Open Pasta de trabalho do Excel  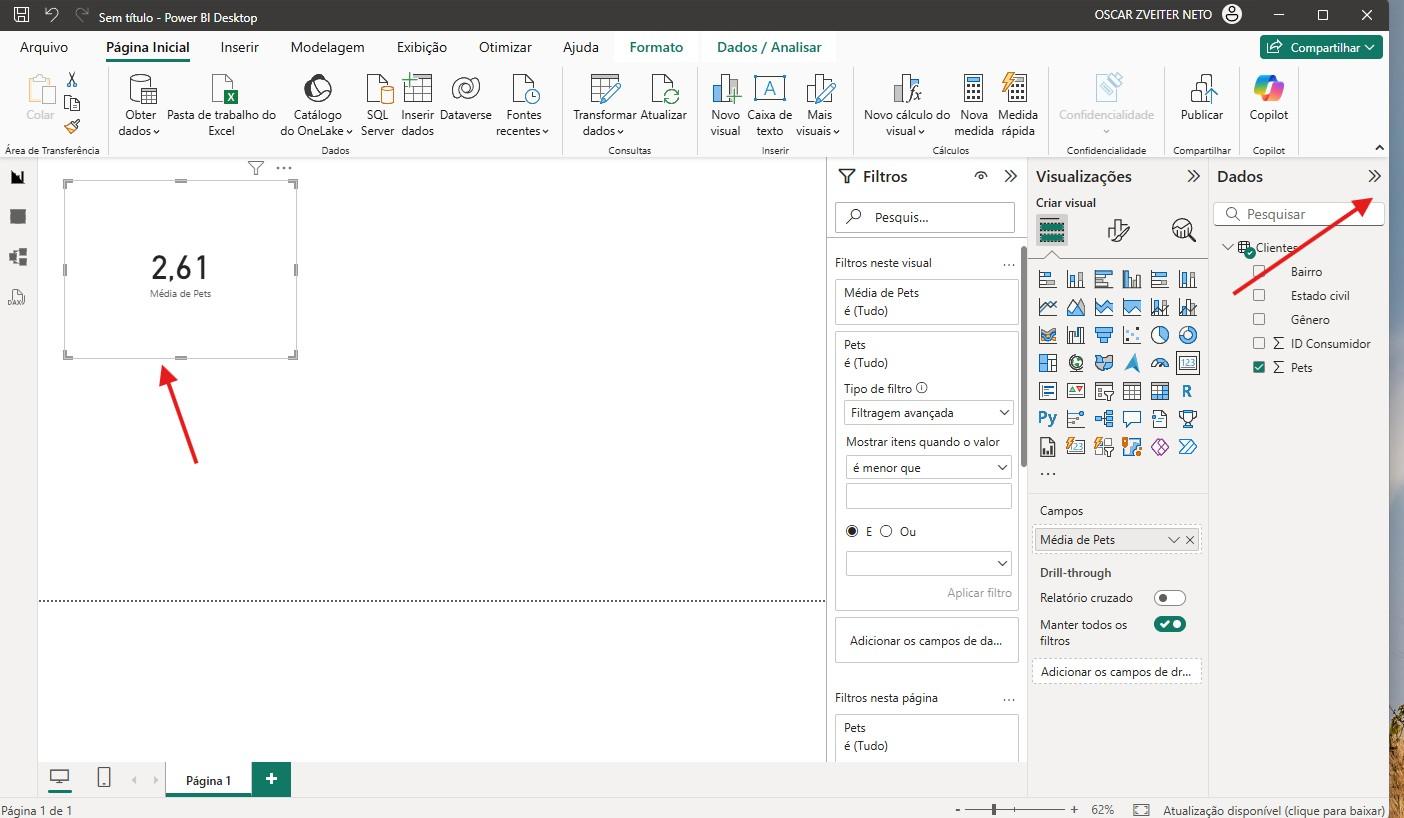(221, 92)
